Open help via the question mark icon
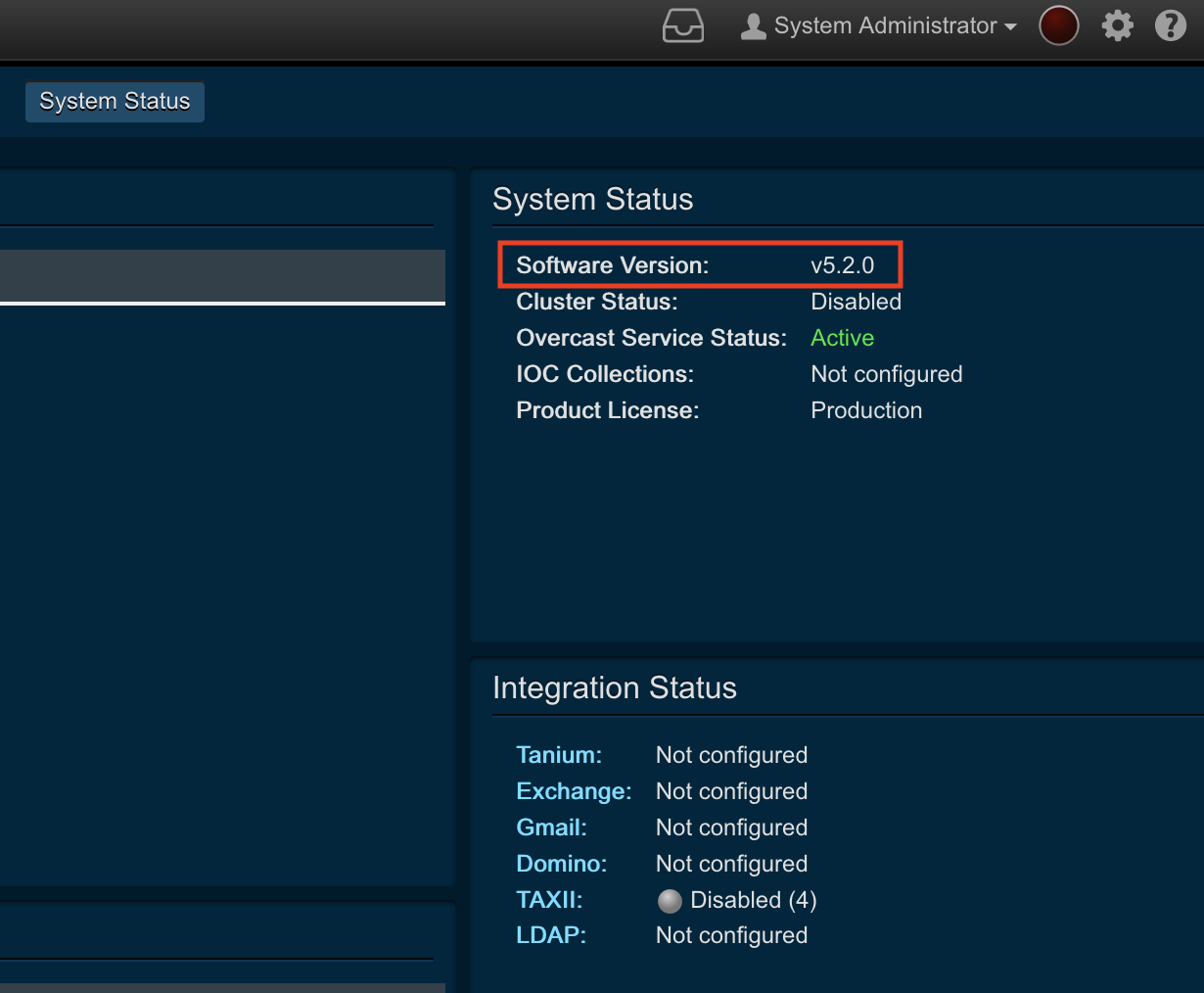 pos(1170,25)
